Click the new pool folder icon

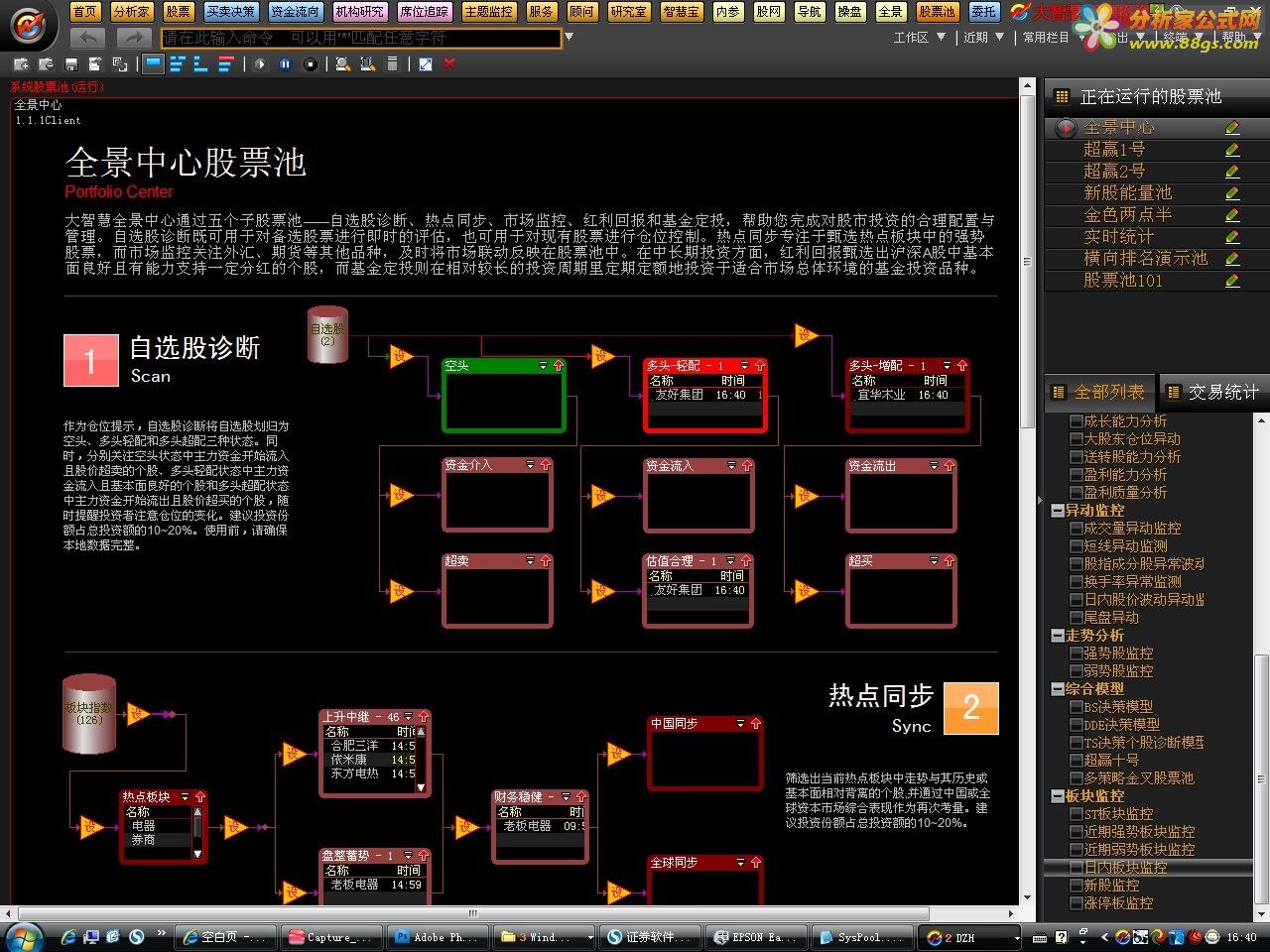21,64
